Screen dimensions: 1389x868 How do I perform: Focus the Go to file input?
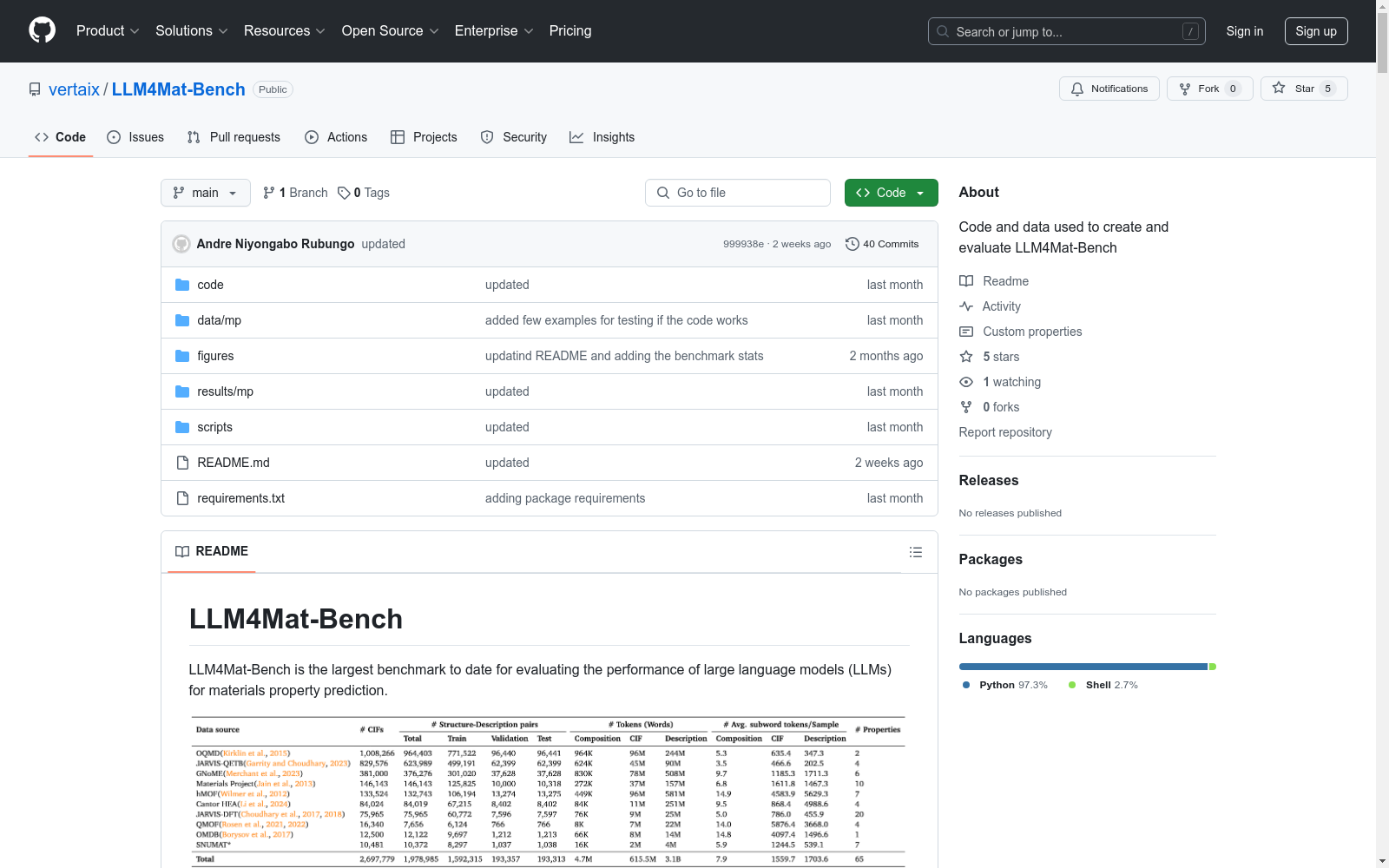tap(738, 193)
